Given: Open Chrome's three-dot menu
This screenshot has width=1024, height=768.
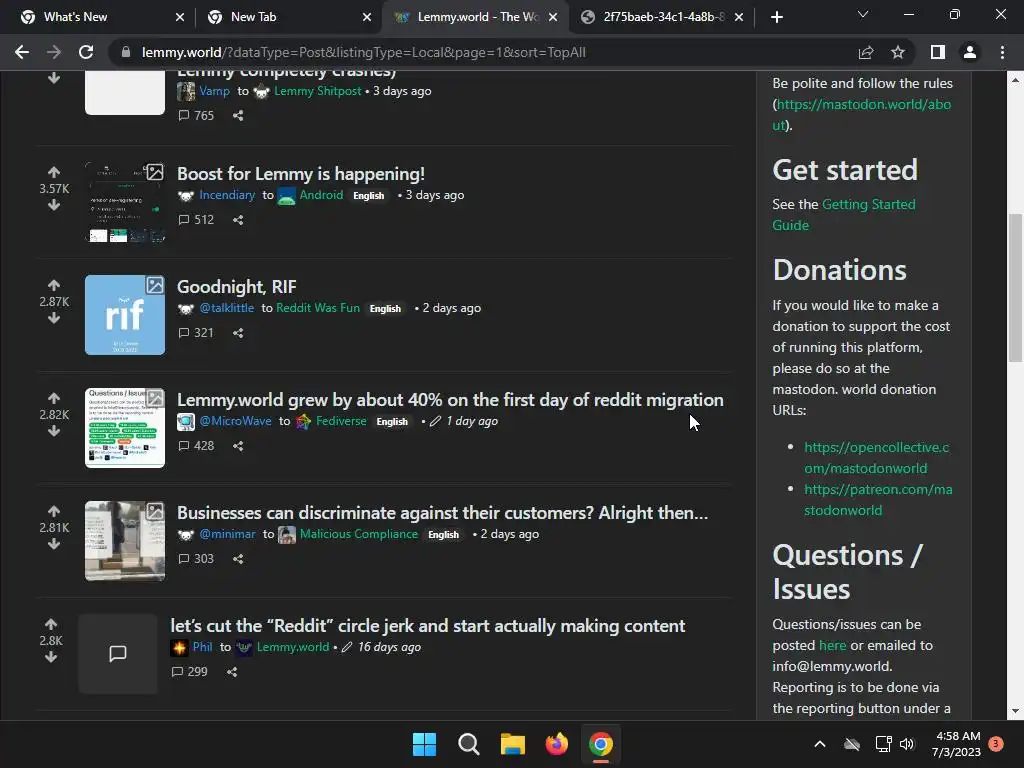Looking at the screenshot, I should 1002,52.
